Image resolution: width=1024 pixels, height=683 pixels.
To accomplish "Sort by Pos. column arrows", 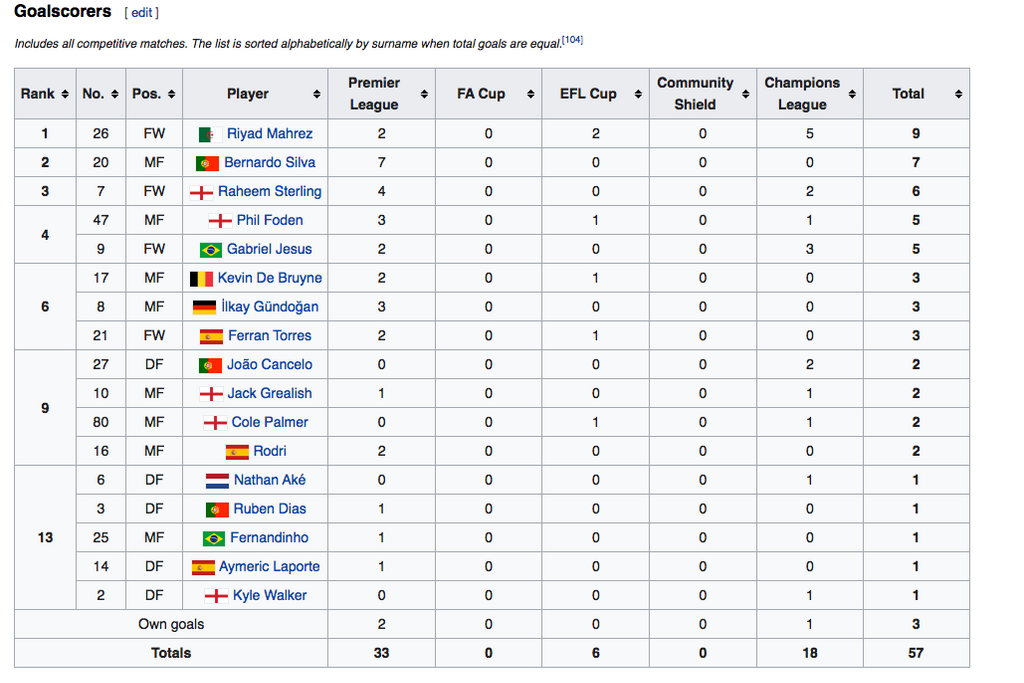I will pyautogui.click(x=171, y=94).
